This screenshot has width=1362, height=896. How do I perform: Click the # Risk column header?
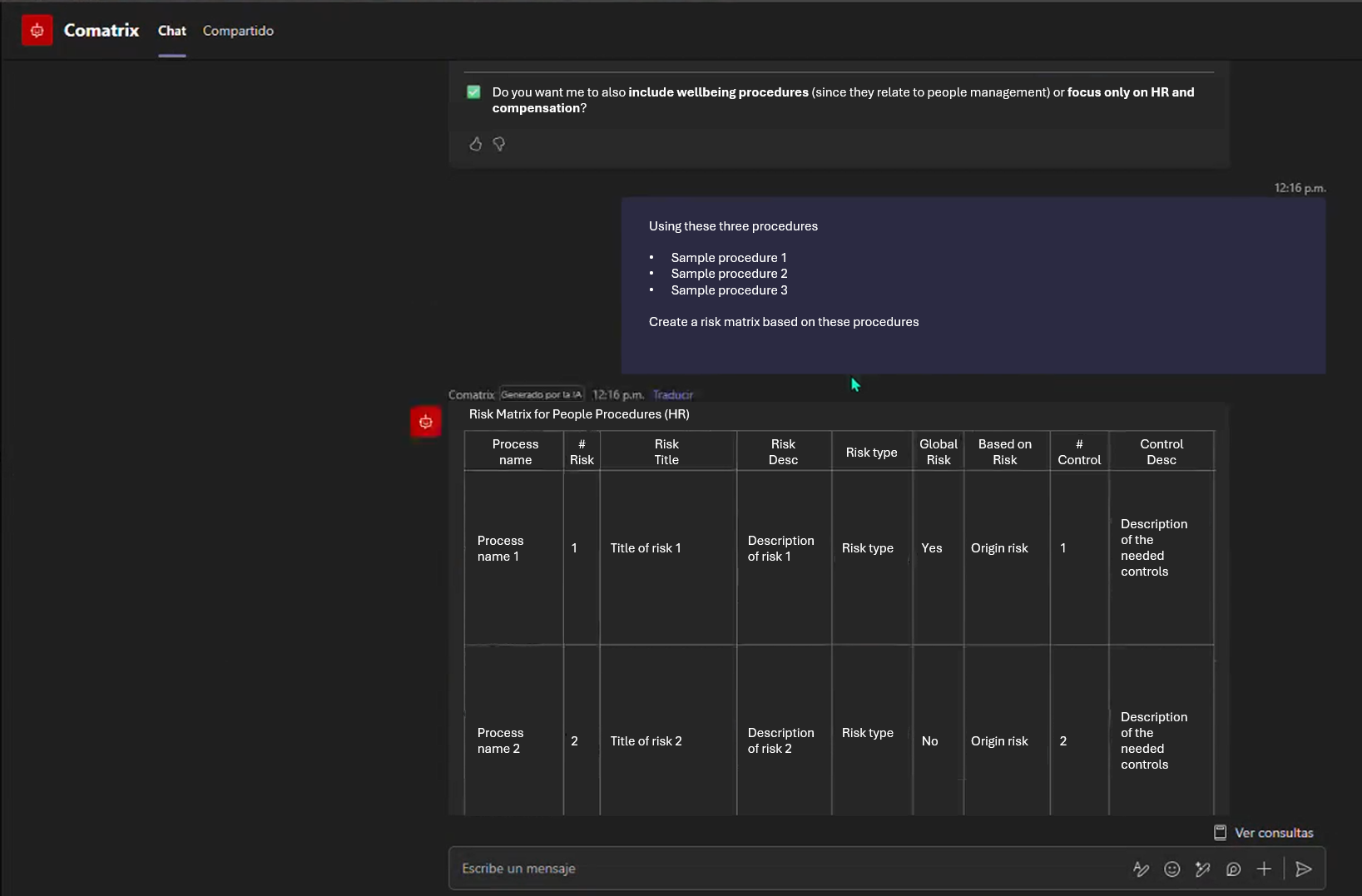pos(582,452)
